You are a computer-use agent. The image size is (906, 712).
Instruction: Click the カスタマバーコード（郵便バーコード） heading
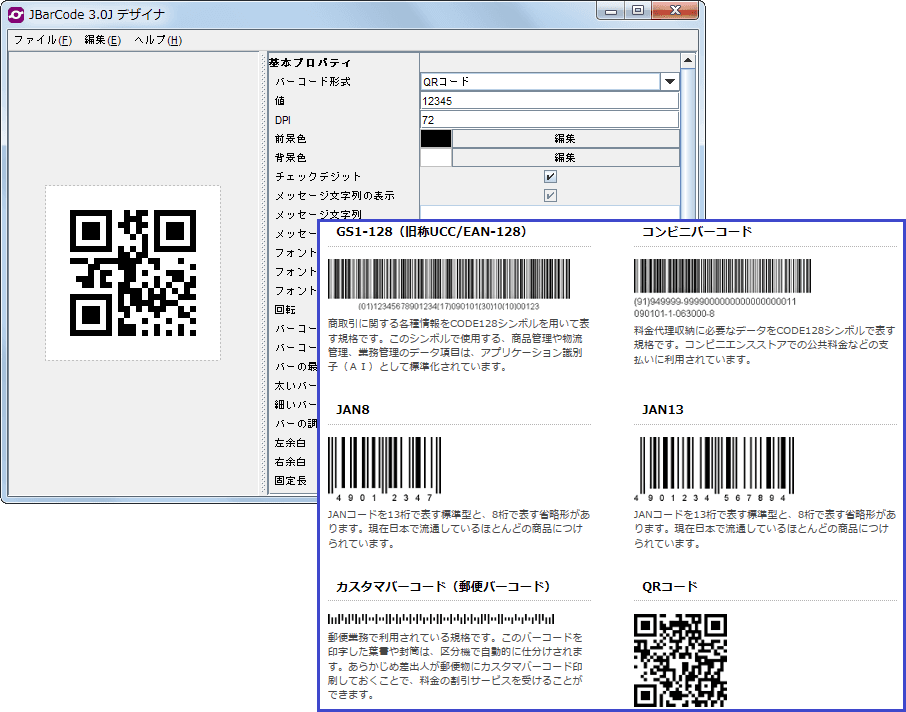coord(443,587)
